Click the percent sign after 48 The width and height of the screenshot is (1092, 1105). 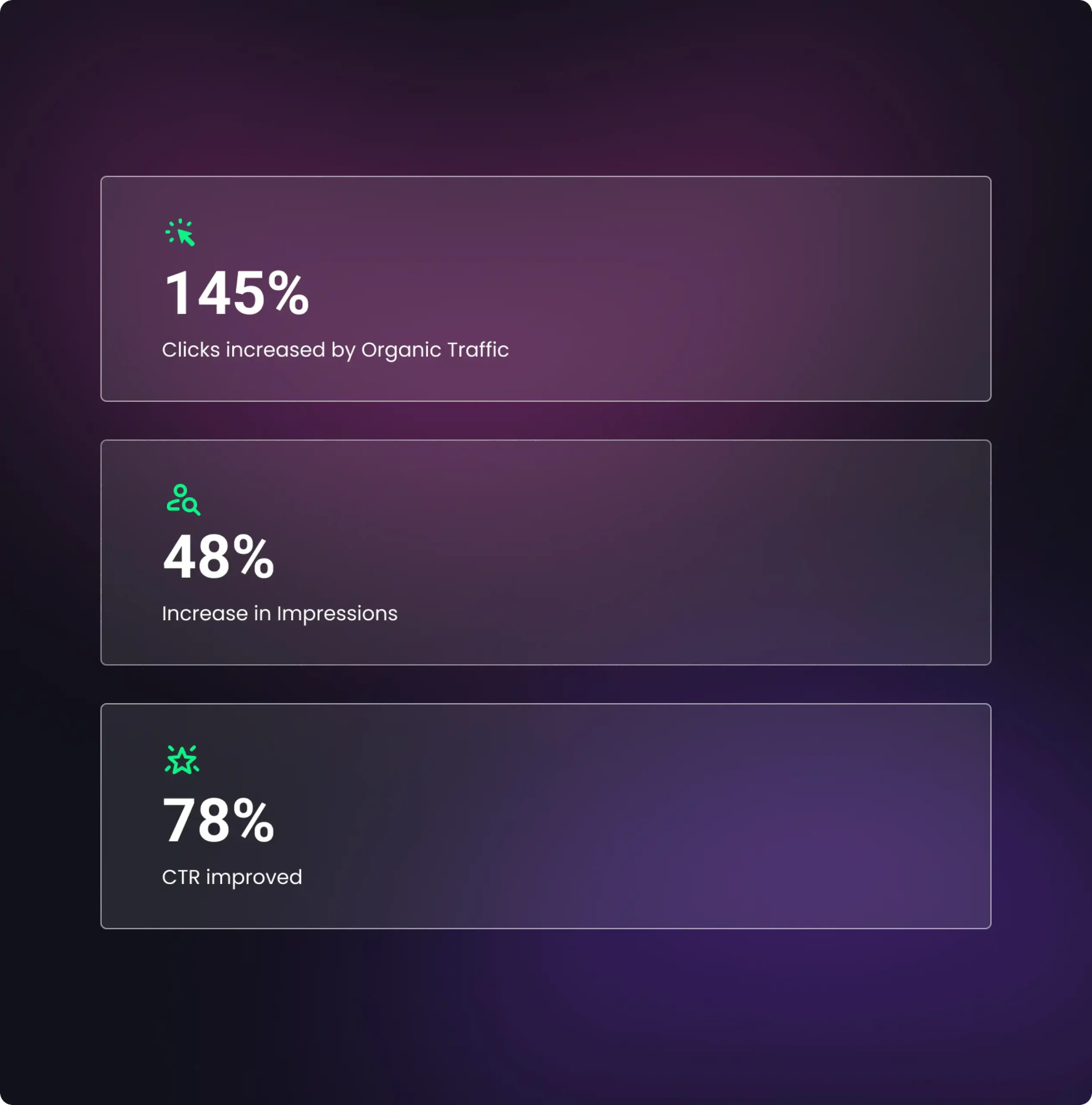point(253,557)
